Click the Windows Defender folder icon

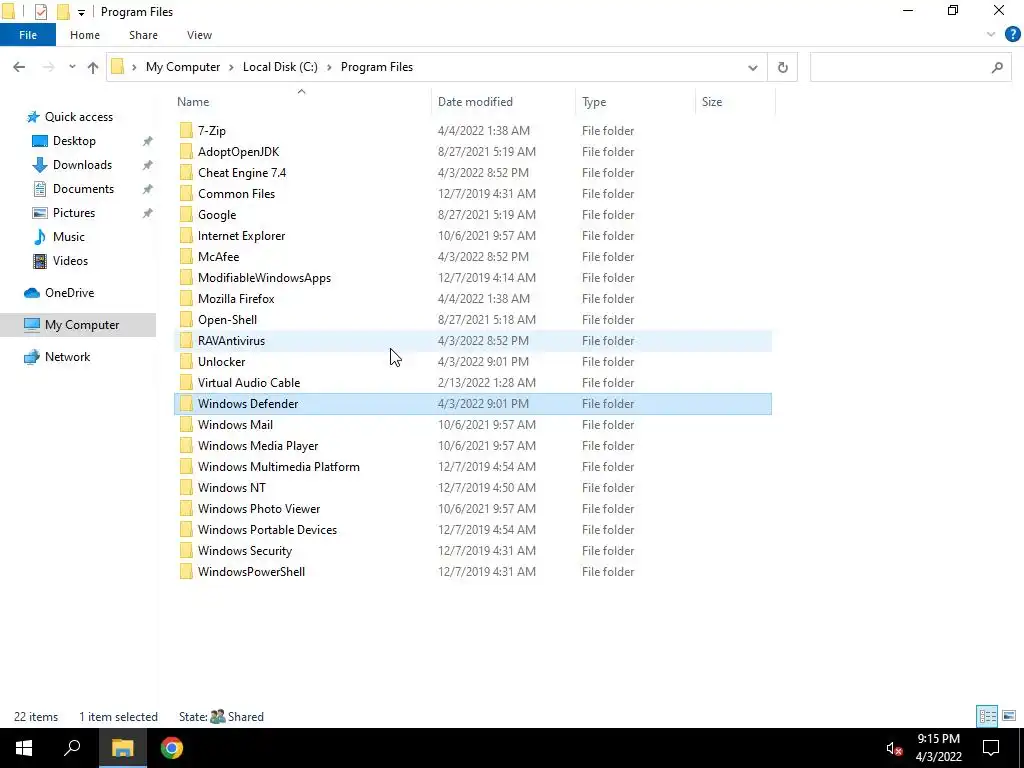click(x=186, y=404)
